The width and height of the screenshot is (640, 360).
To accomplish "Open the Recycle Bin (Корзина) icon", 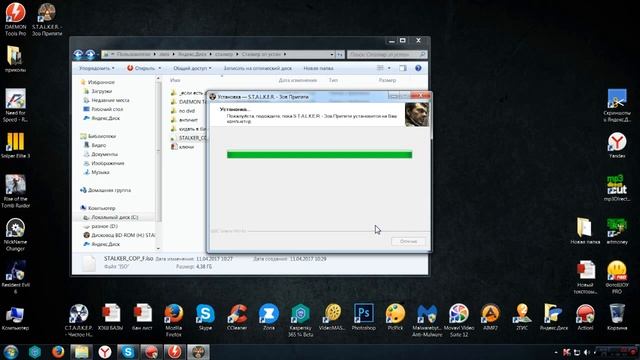I will point(617,317).
